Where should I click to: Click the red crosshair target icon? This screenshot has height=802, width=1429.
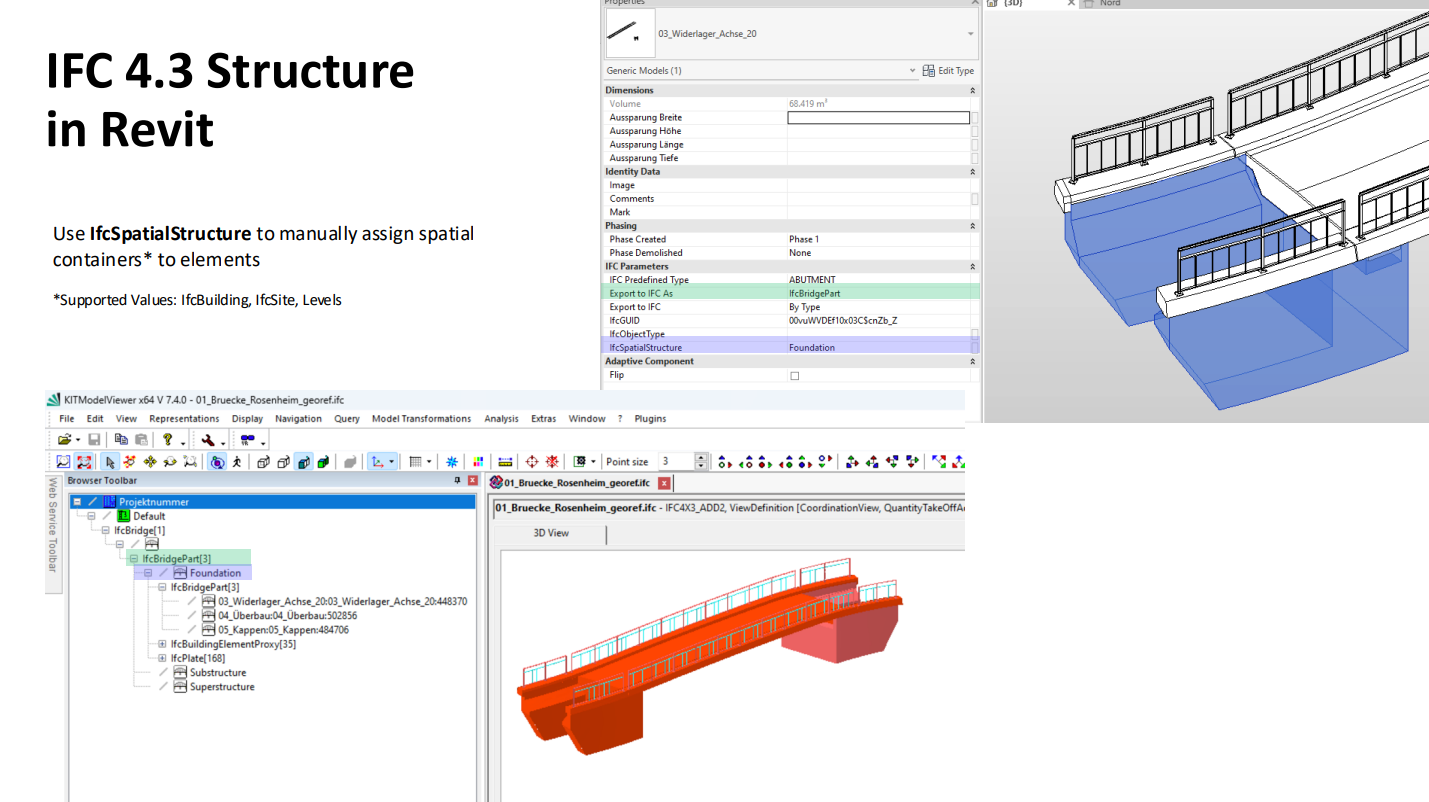[x=532, y=462]
